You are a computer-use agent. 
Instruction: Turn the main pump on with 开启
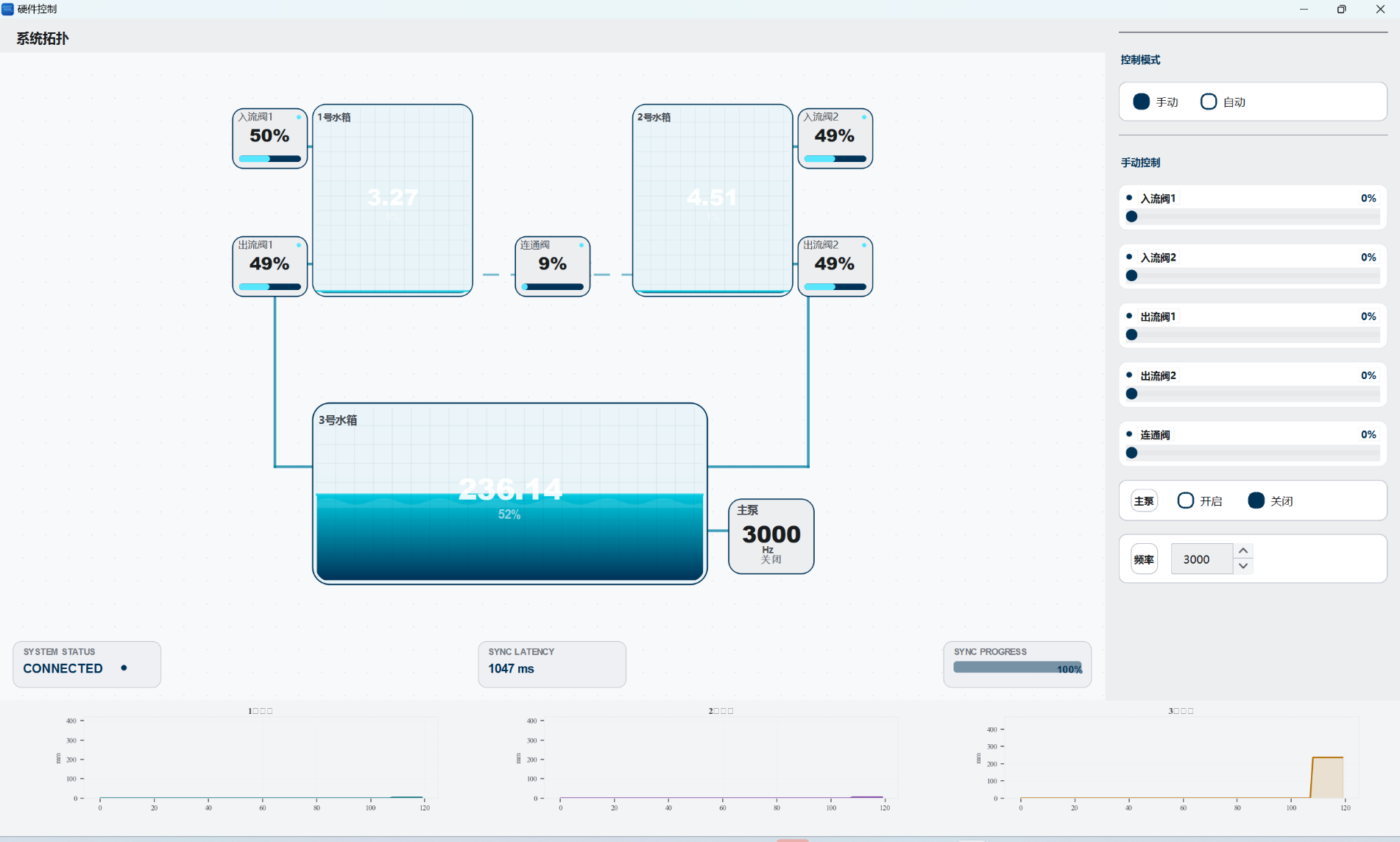pyautogui.click(x=1200, y=500)
